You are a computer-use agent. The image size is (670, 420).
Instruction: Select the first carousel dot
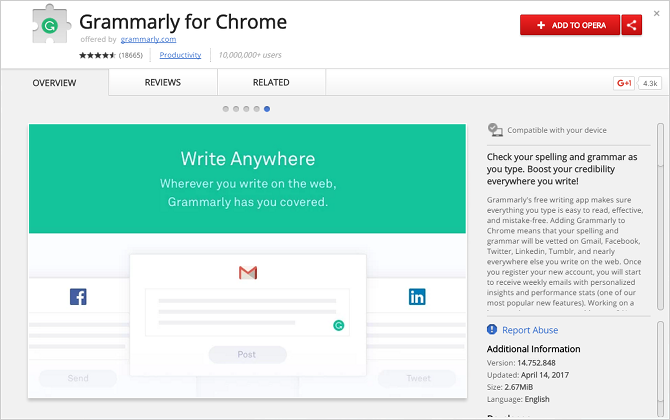click(x=226, y=109)
